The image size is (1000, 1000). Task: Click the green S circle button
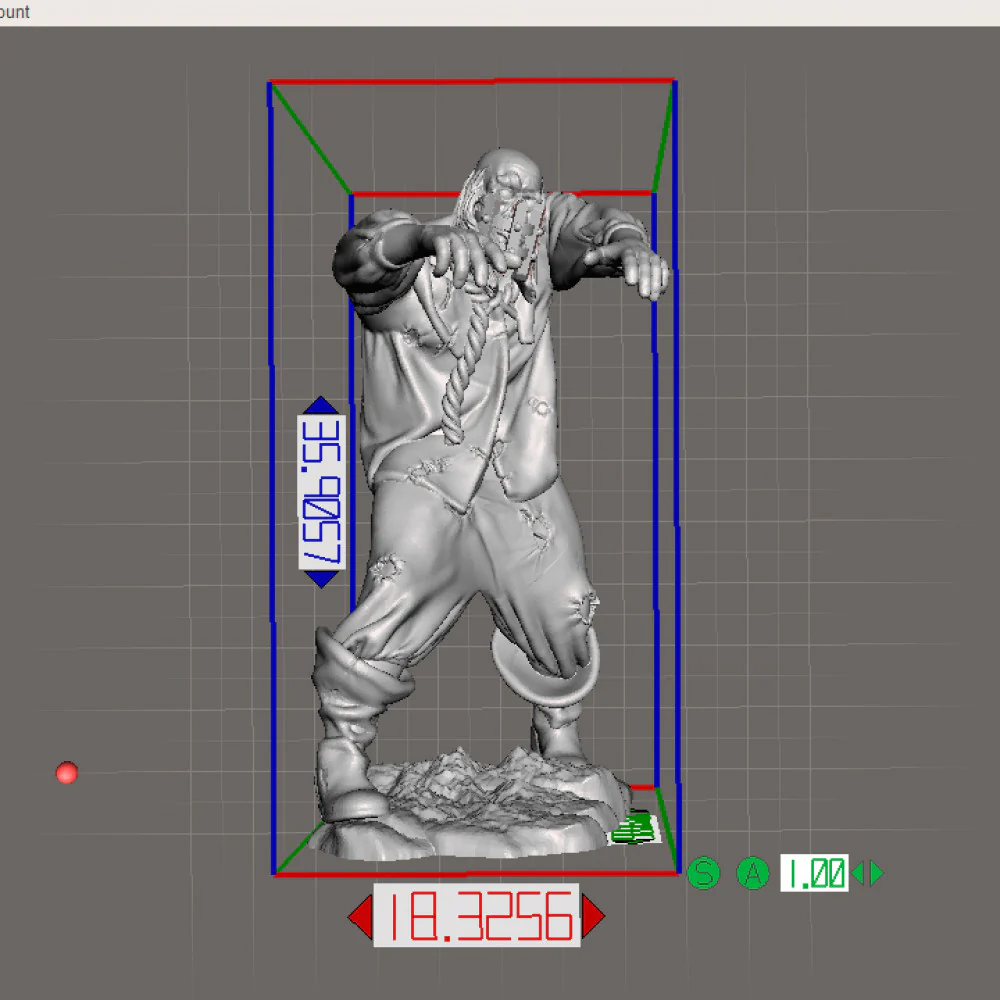click(x=703, y=873)
